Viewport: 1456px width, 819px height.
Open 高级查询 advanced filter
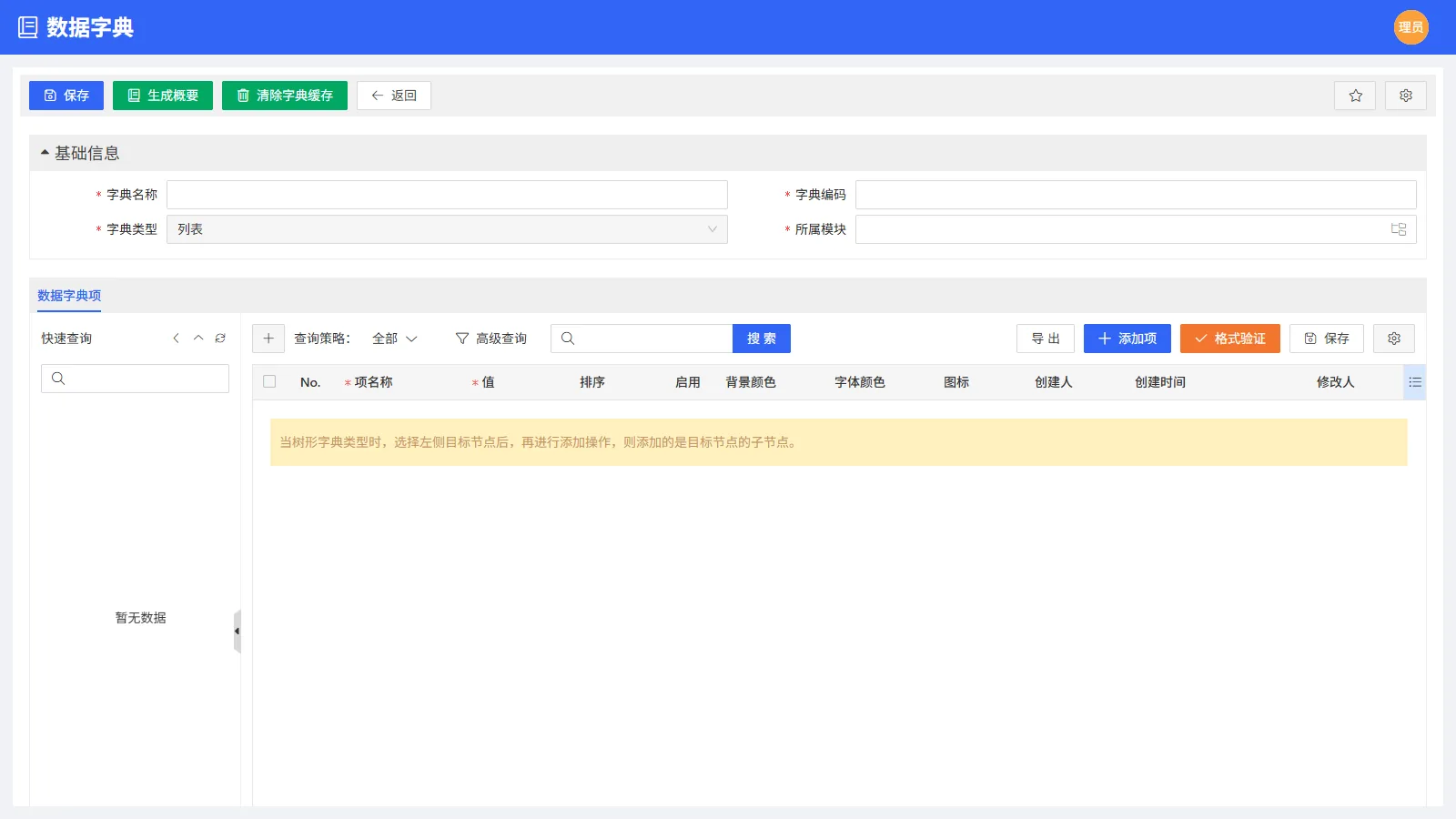(x=491, y=339)
